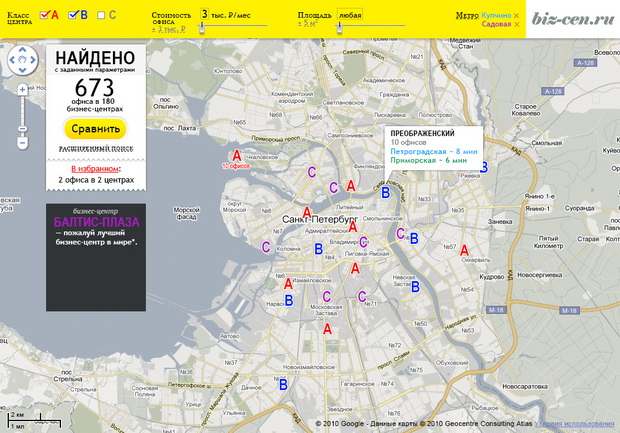
Task: Uncheck the class B checkbox
Action: click(73, 15)
